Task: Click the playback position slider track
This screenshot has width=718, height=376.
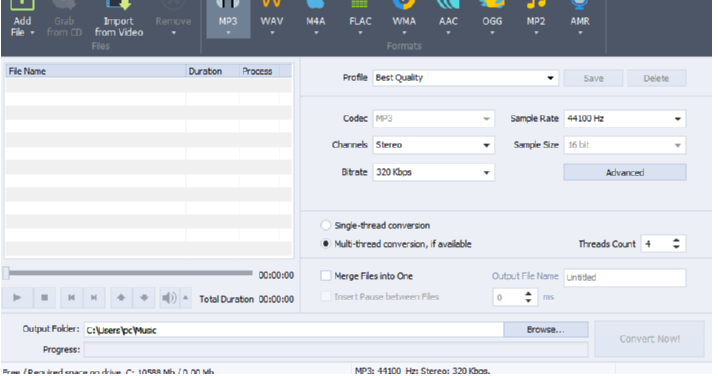Action: pyautogui.click(x=131, y=273)
